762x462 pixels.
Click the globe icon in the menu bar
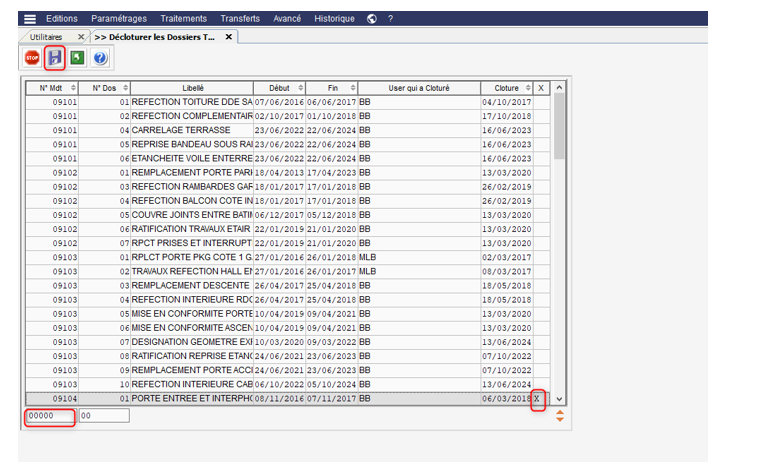[372, 19]
